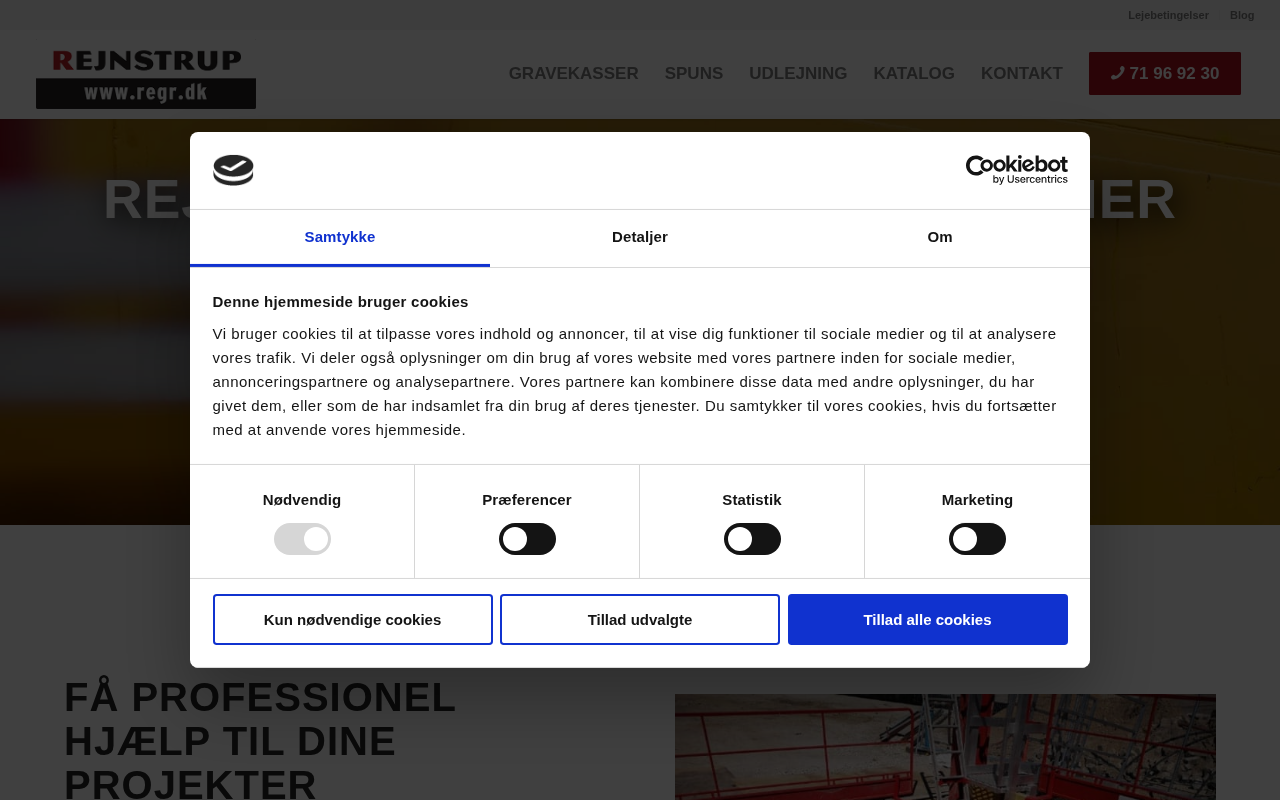Click Tillad udvalgte button

pos(640,619)
